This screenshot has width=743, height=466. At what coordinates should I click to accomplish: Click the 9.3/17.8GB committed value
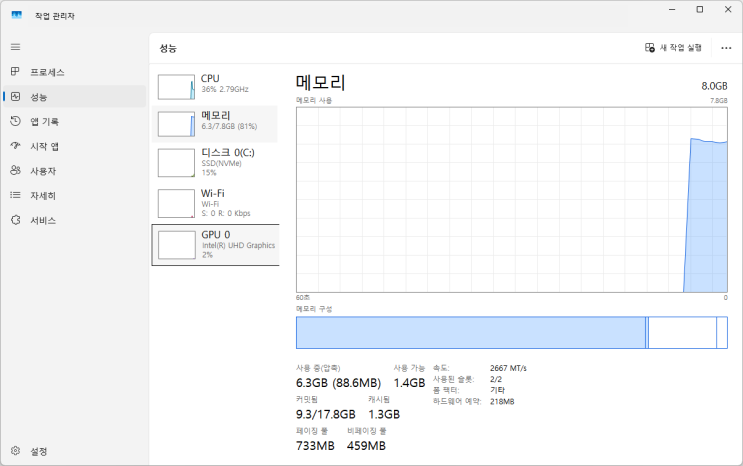click(x=326, y=414)
